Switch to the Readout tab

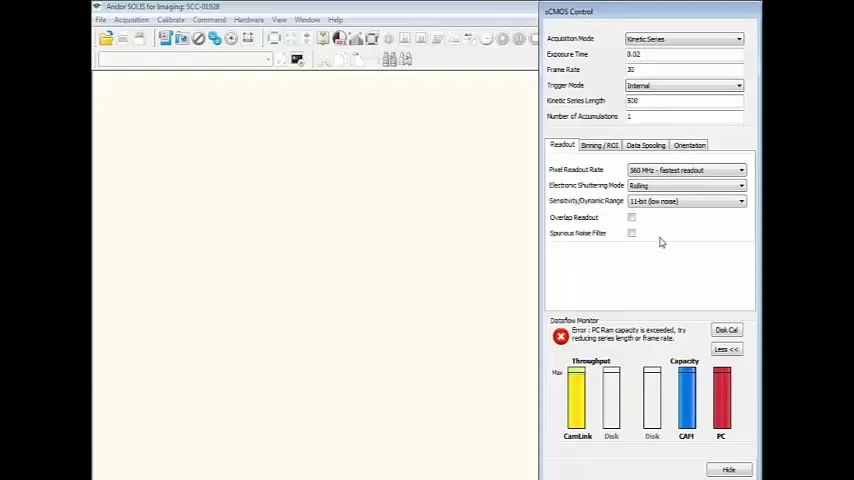(562, 144)
